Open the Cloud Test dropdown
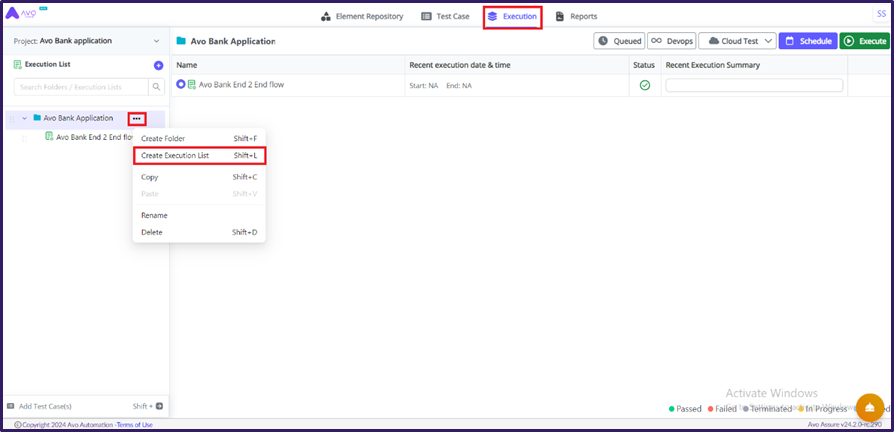Image resolution: width=894 pixels, height=432 pixels. 737,41
